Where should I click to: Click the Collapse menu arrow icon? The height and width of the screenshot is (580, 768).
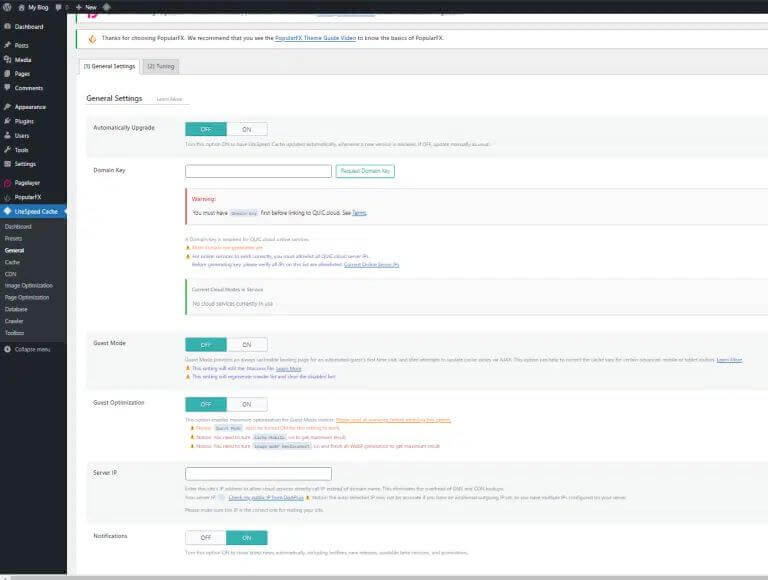click(x=8, y=349)
